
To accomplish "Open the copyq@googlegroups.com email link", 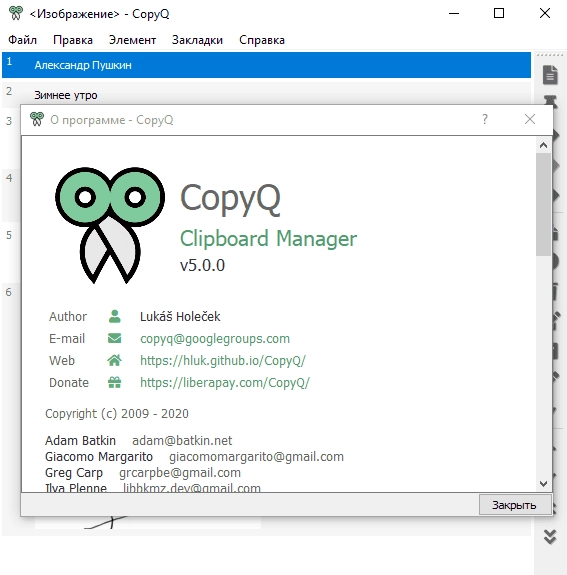I will pos(215,338).
